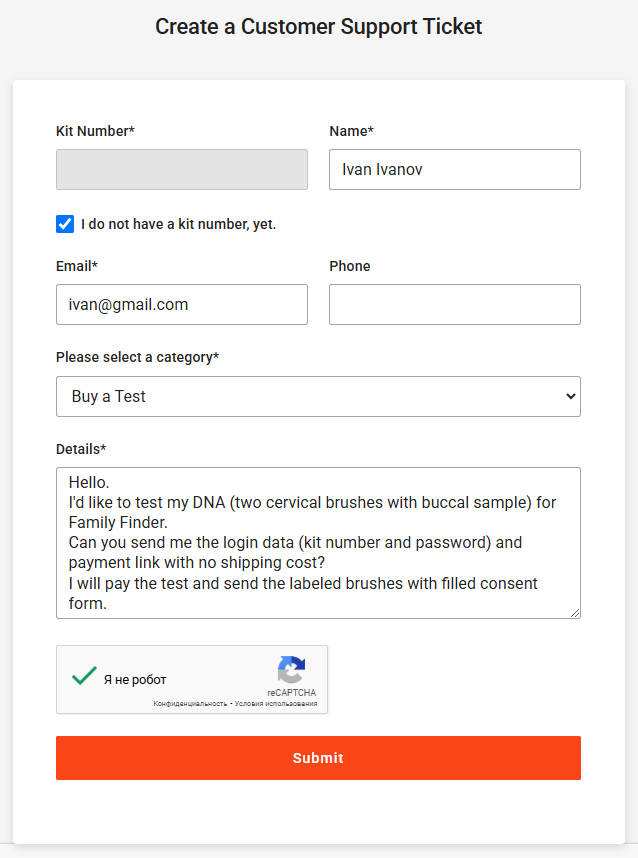Click the 'Please select a category' label

(x=137, y=357)
